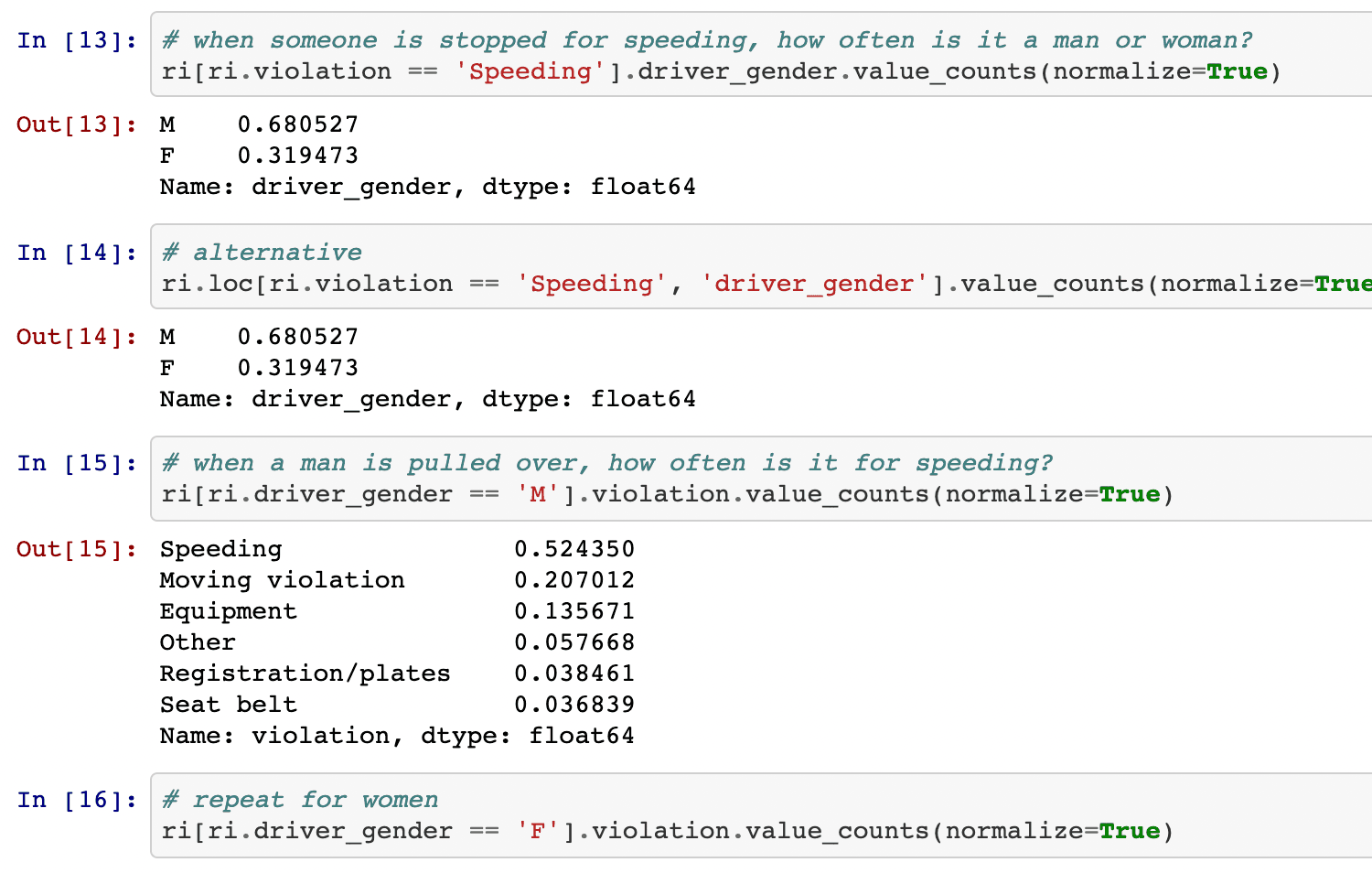Click value 0.680527 in Out[13]

(x=298, y=124)
